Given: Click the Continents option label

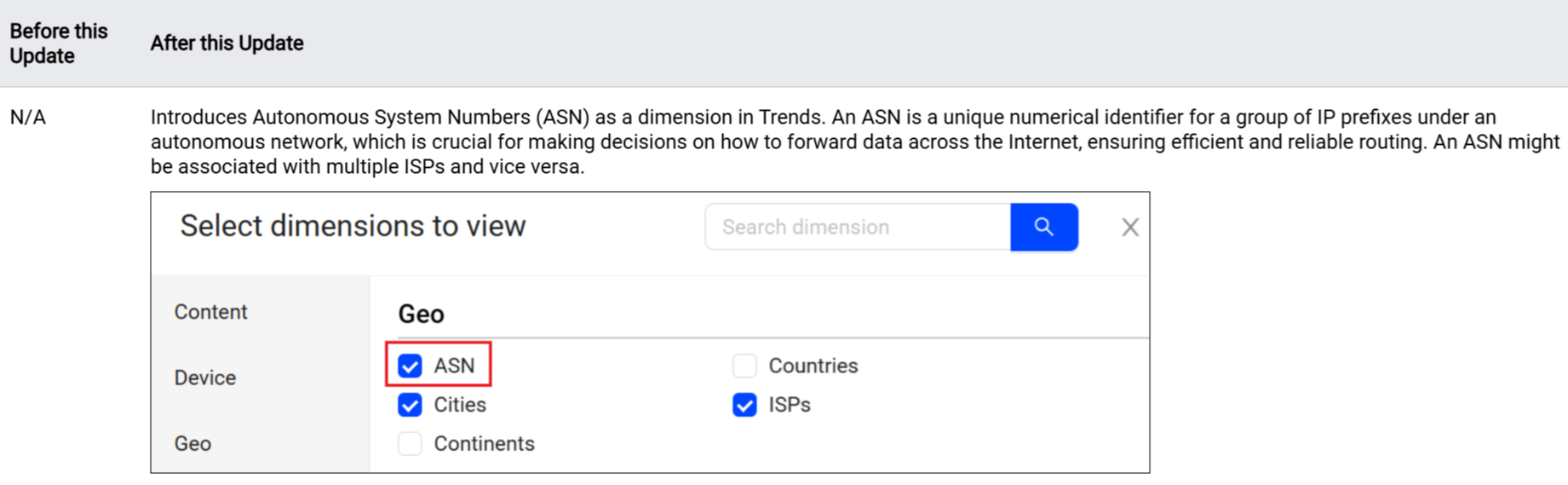Looking at the screenshot, I should 484,443.
